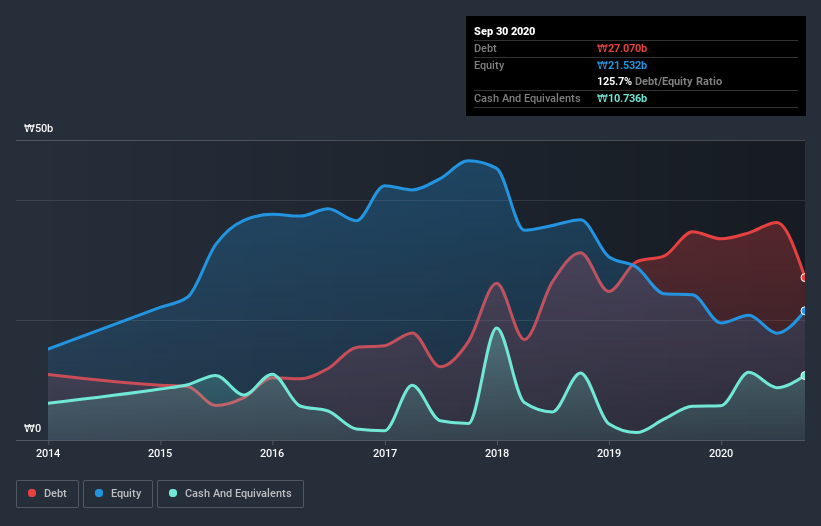Click Cash And Equivalents label in tooltip
Image resolution: width=821 pixels, height=526 pixels.
(527, 98)
